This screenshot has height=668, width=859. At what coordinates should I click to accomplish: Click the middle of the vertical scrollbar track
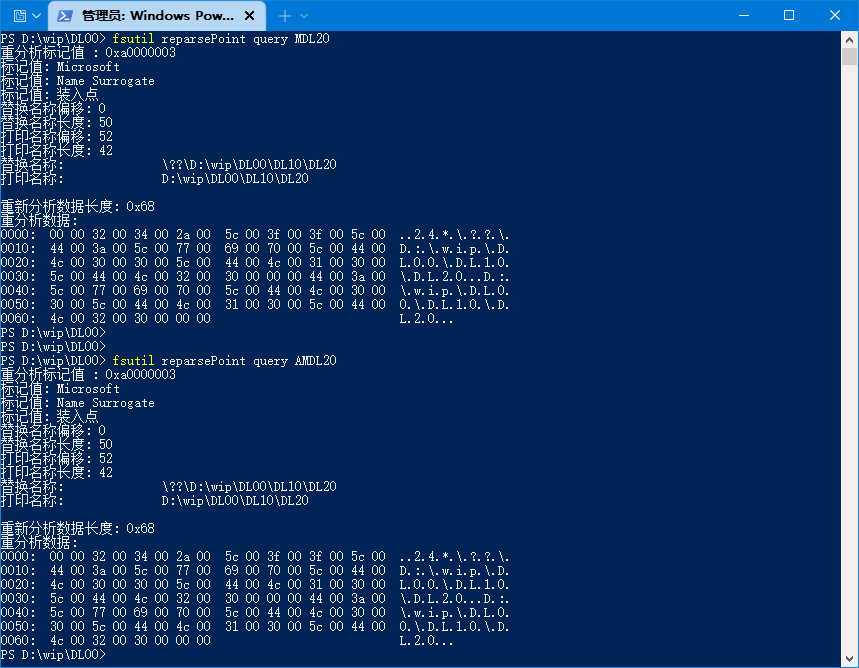click(x=850, y=350)
